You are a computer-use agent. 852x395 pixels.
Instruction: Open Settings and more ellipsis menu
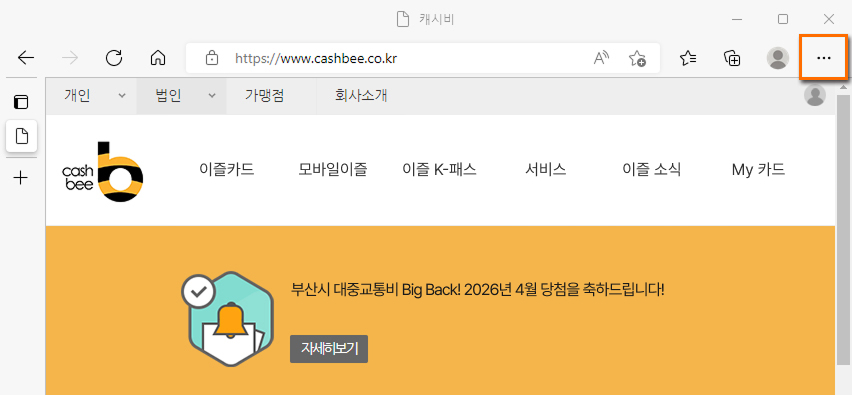coord(824,58)
